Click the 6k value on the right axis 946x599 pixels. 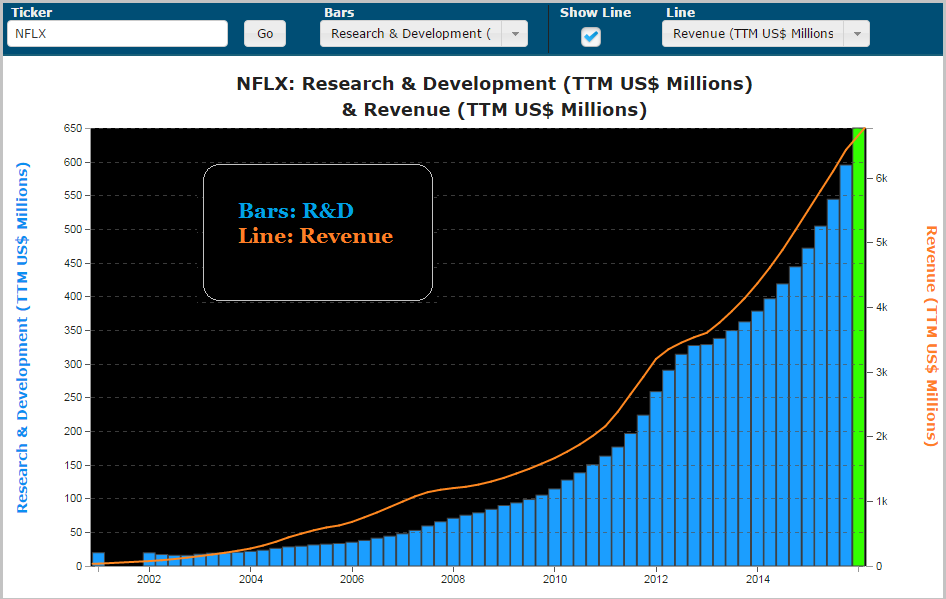(x=881, y=179)
